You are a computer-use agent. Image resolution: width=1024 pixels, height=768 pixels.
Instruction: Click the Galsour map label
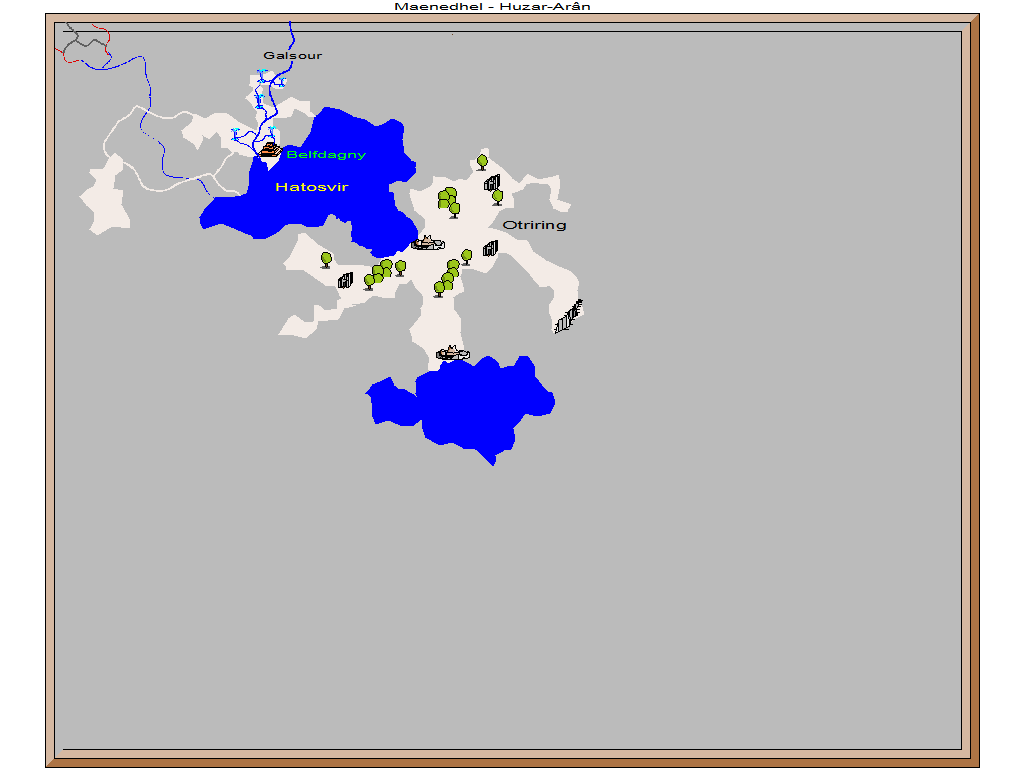(x=293, y=56)
